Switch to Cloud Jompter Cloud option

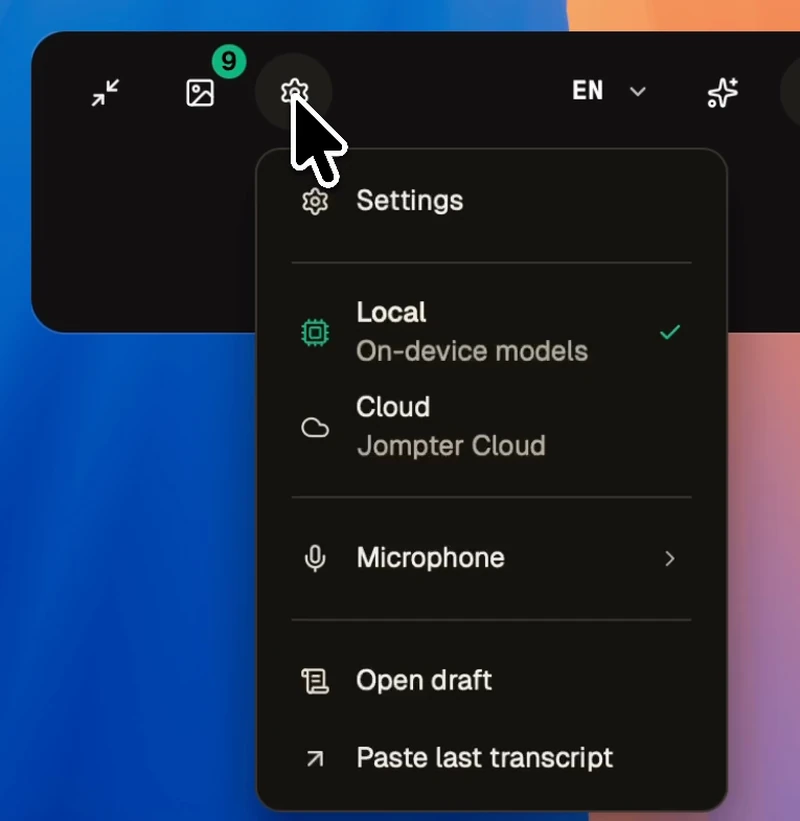(491, 427)
